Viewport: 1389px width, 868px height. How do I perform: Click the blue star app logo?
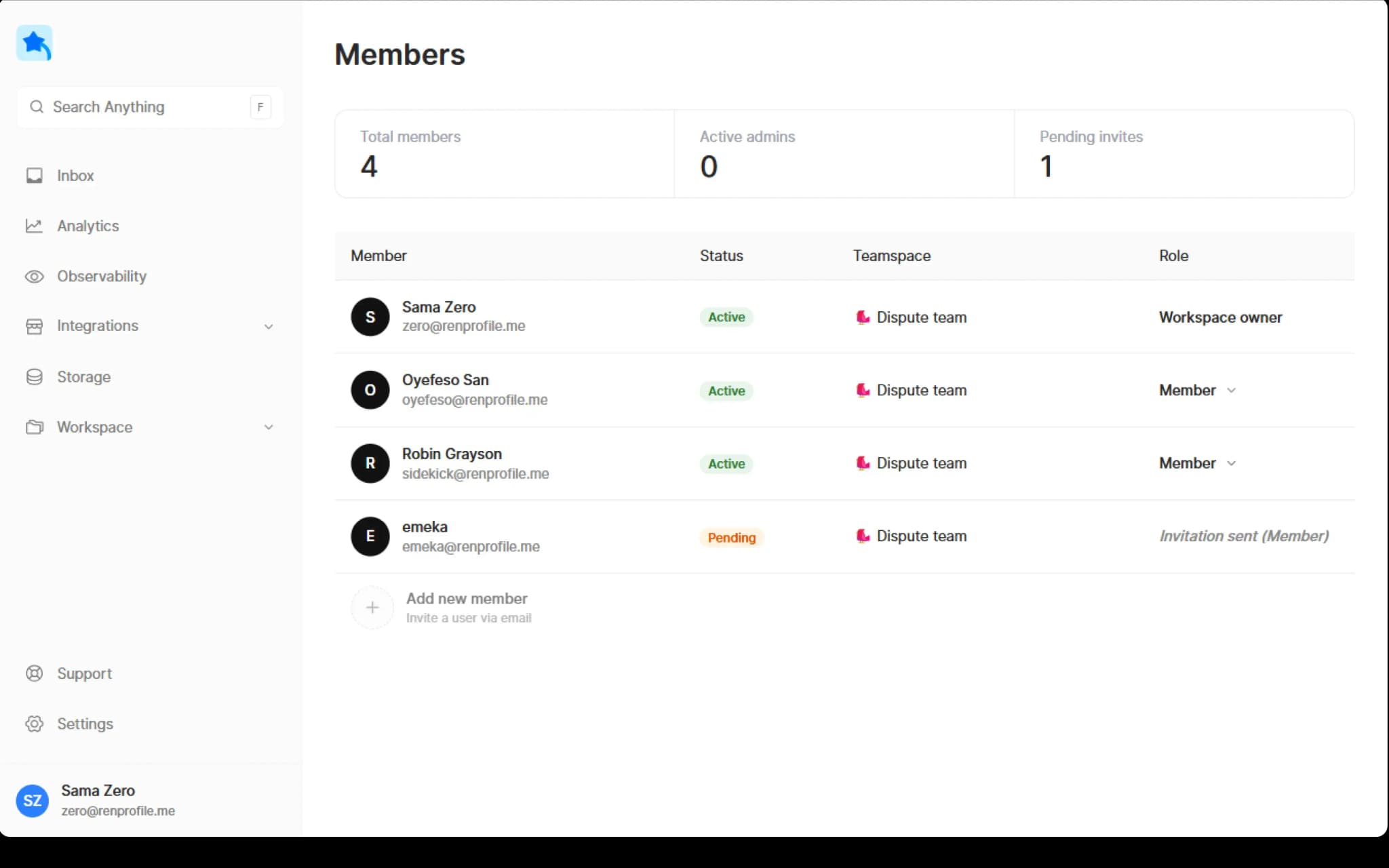point(34,43)
